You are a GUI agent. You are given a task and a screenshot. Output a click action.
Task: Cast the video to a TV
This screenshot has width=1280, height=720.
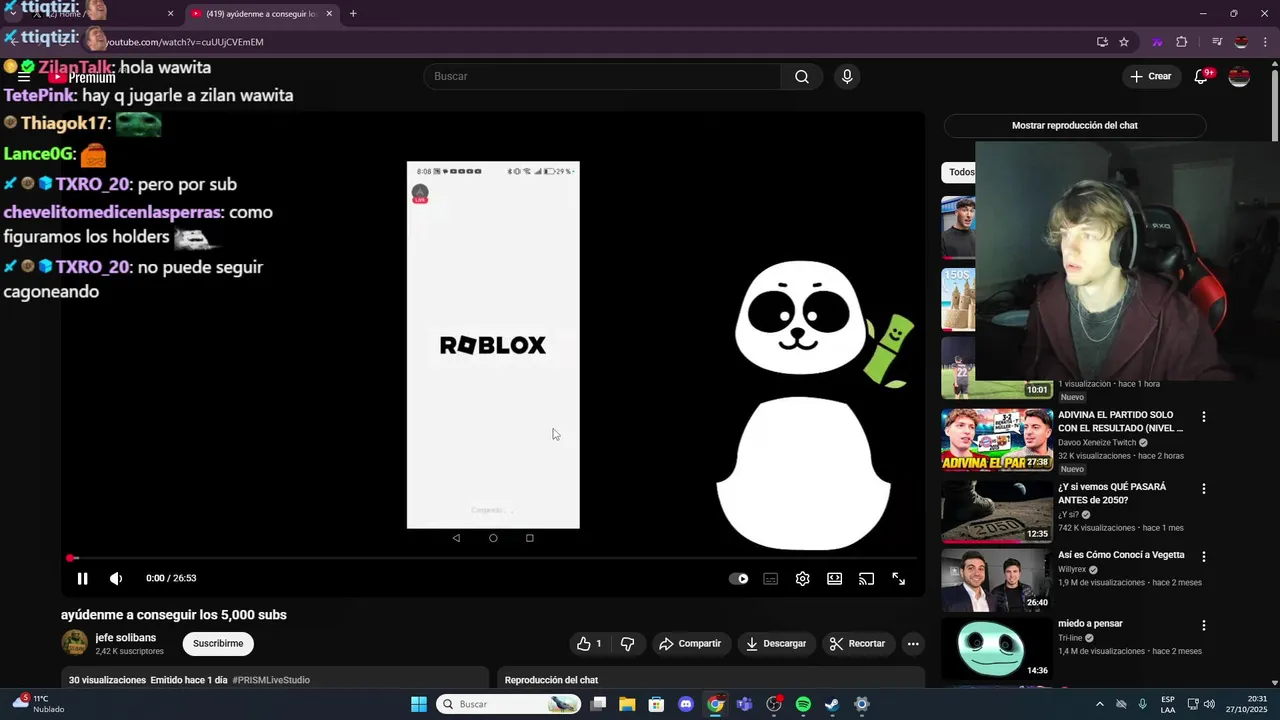(x=866, y=578)
